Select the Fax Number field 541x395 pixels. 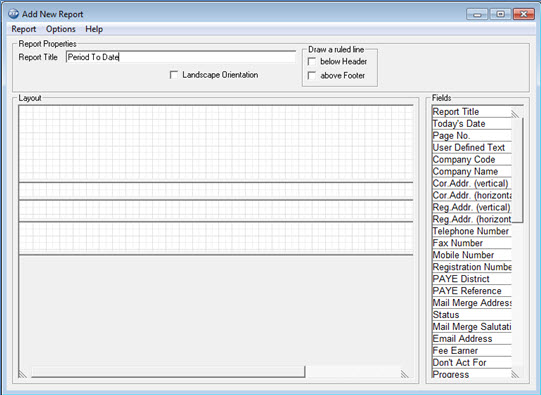click(472, 243)
